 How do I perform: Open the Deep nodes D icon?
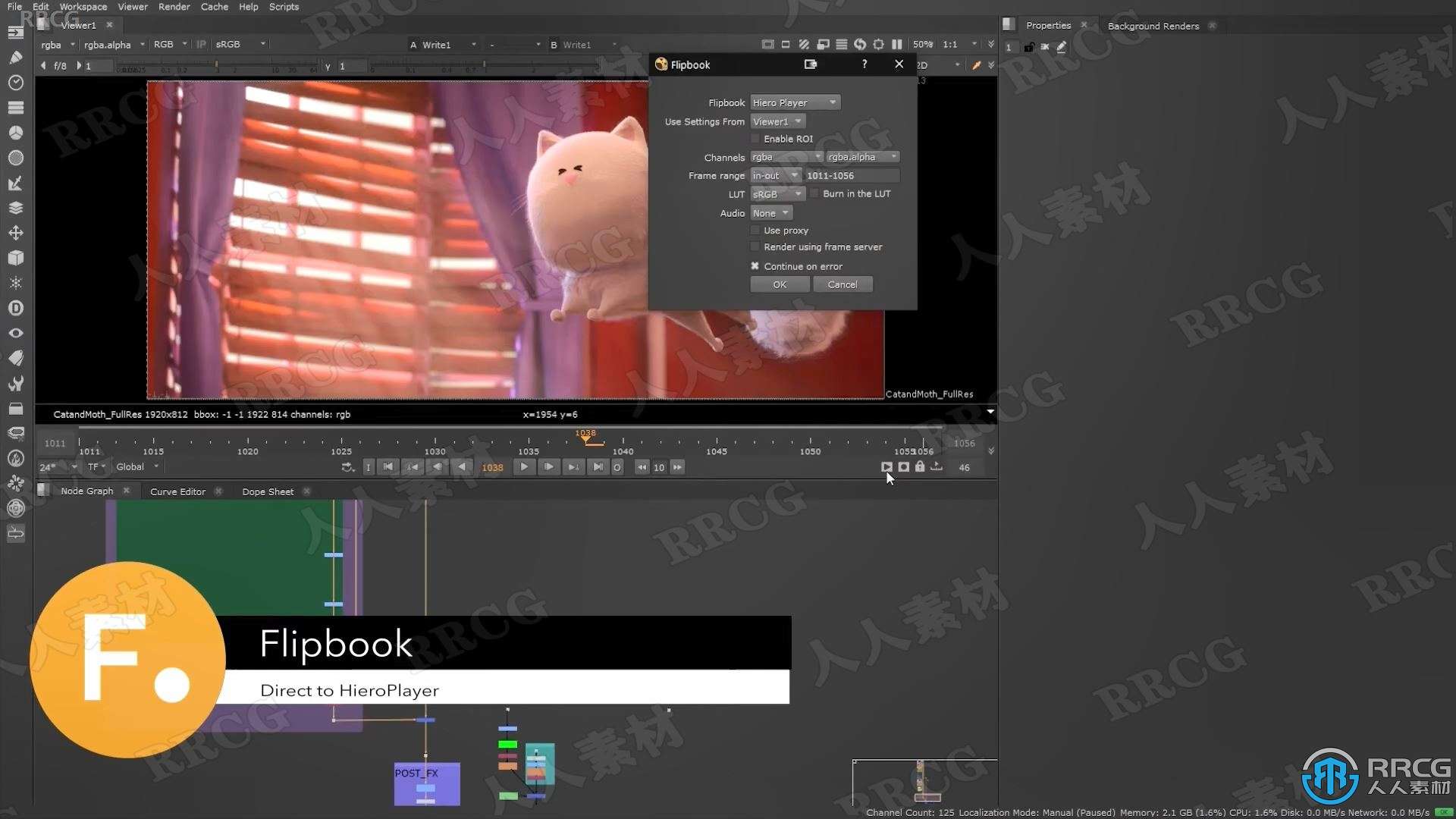click(x=15, y=308)
